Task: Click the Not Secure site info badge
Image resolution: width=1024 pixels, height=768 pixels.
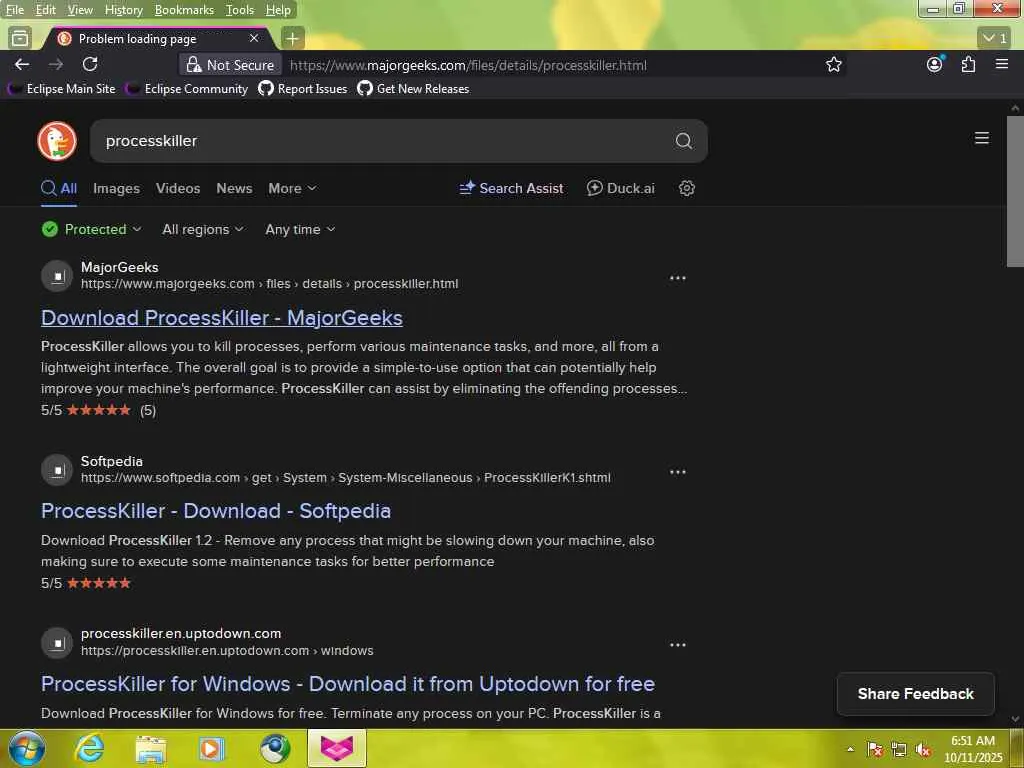Action: tap(231, 65)
